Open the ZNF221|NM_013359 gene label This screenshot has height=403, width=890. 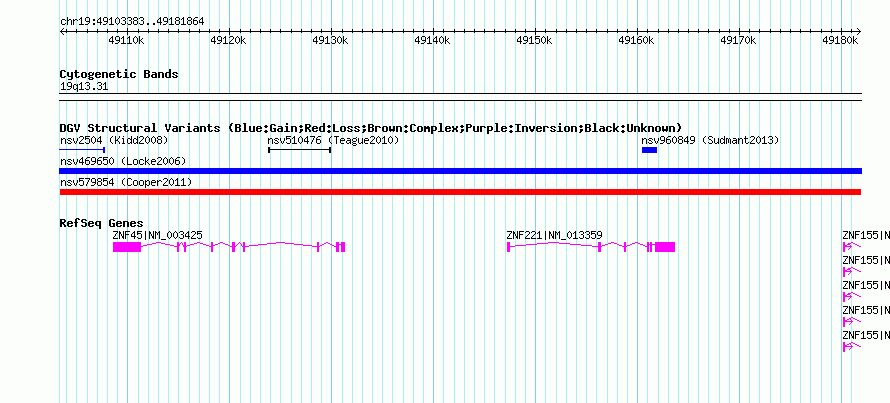[555, 235]
